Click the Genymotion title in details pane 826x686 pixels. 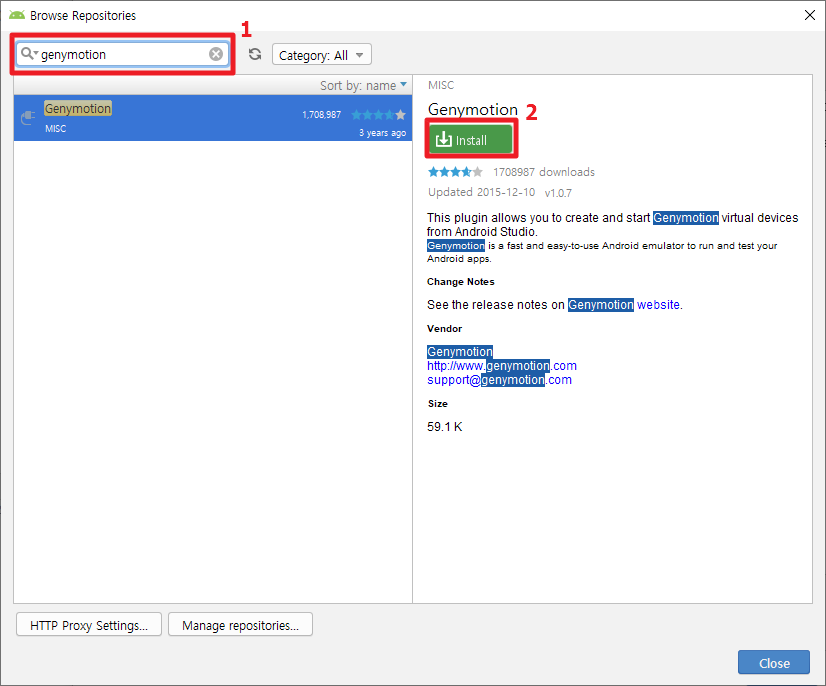[473, 109]
